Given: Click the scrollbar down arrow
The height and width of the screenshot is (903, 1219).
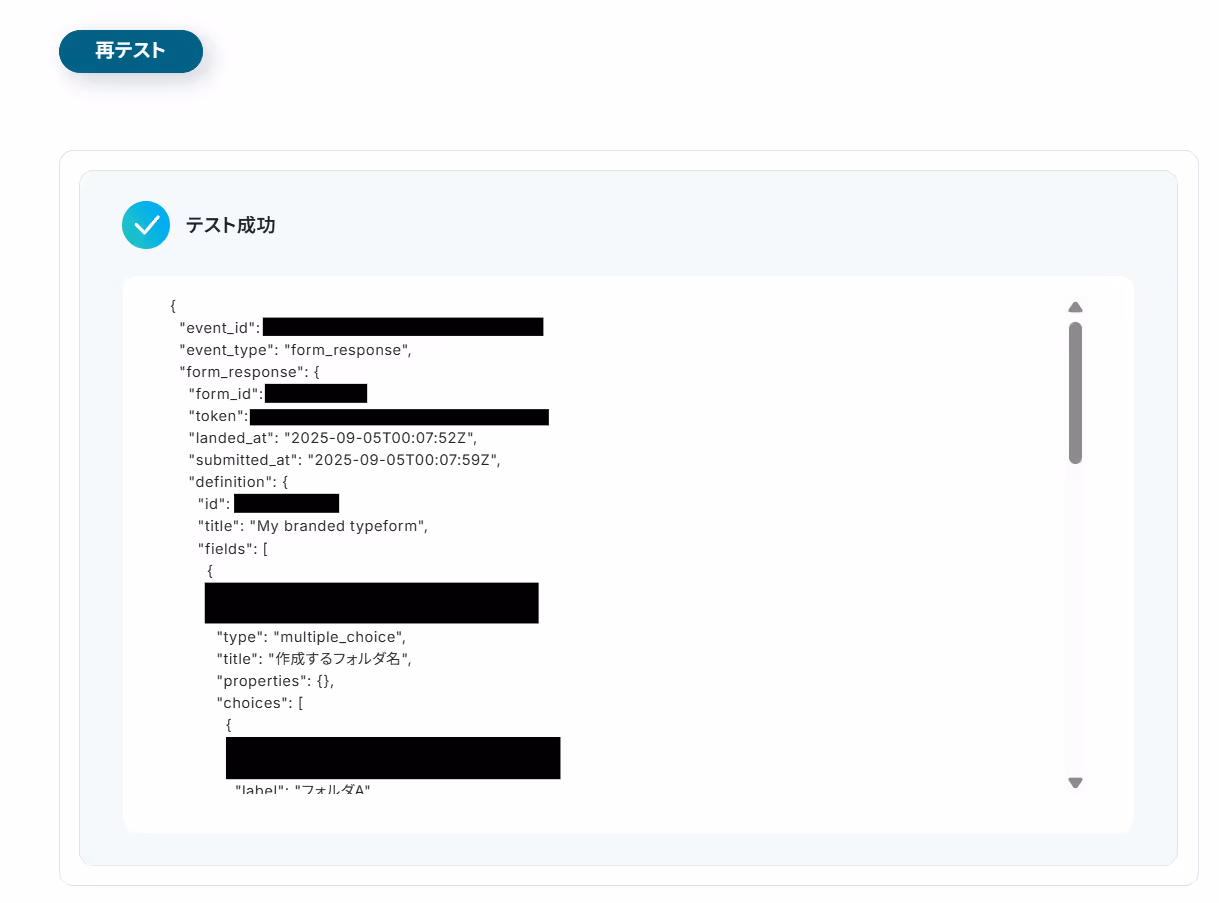Looking at the screenshot, I should (1075, 783).
